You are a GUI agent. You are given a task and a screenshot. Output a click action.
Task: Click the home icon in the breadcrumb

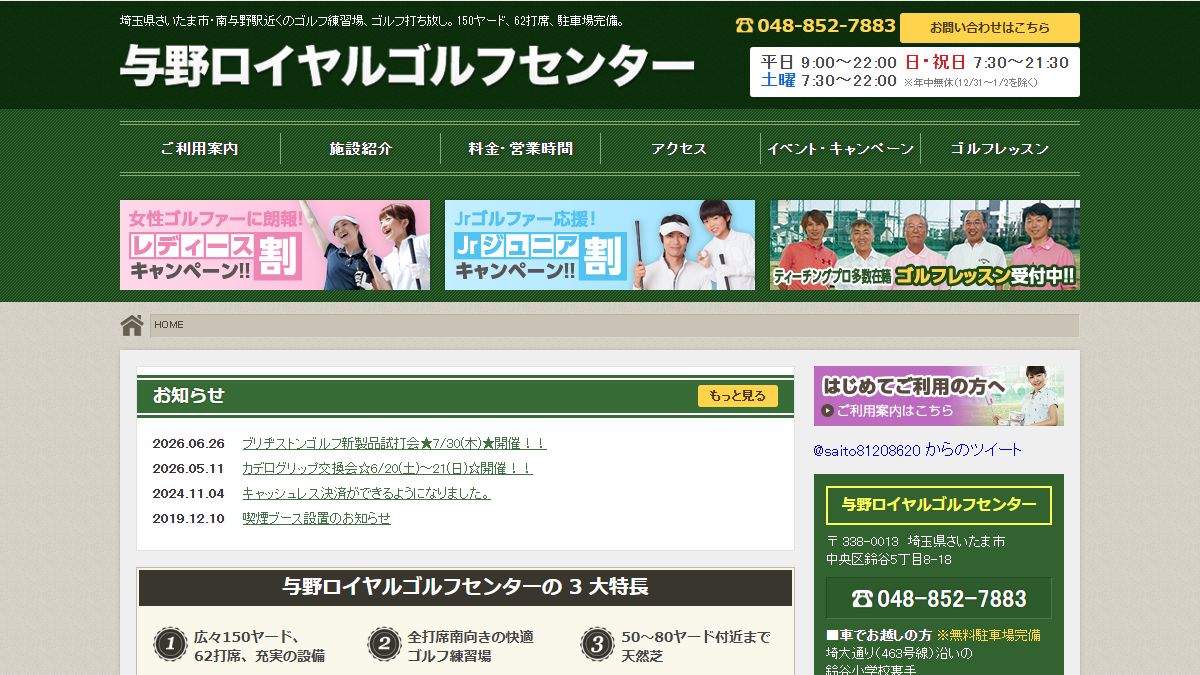(x=132, y=325)
